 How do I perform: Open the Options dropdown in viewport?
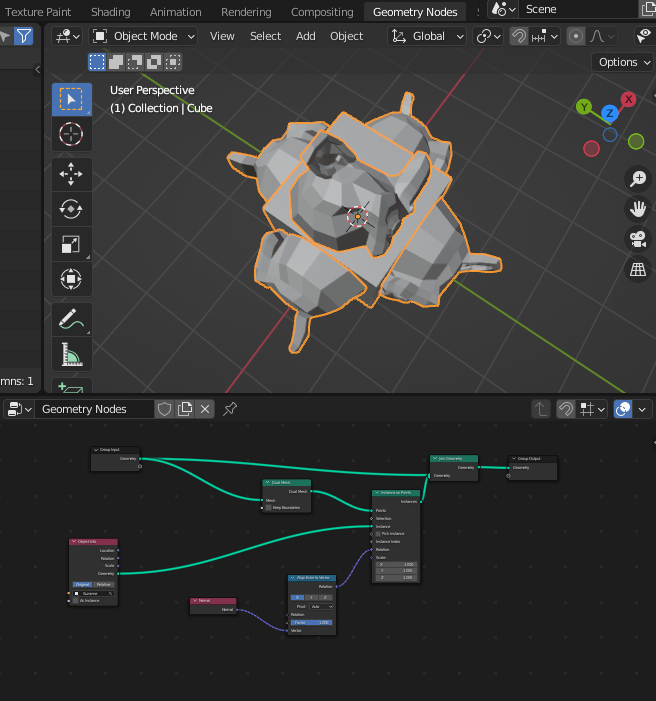pyautogui.click(x=623, y=62)
